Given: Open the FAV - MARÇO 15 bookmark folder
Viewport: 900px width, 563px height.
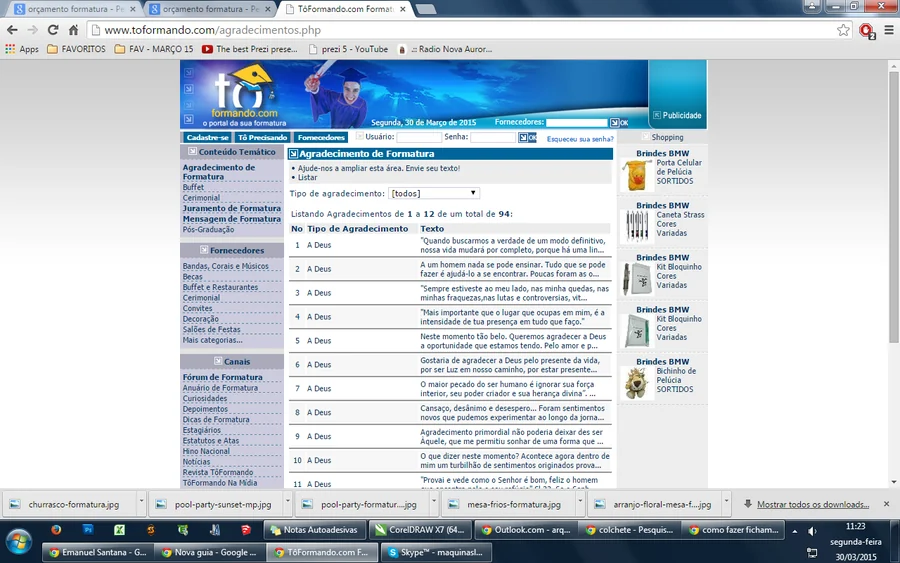Looking at the screenshot, I should (154, 49).
